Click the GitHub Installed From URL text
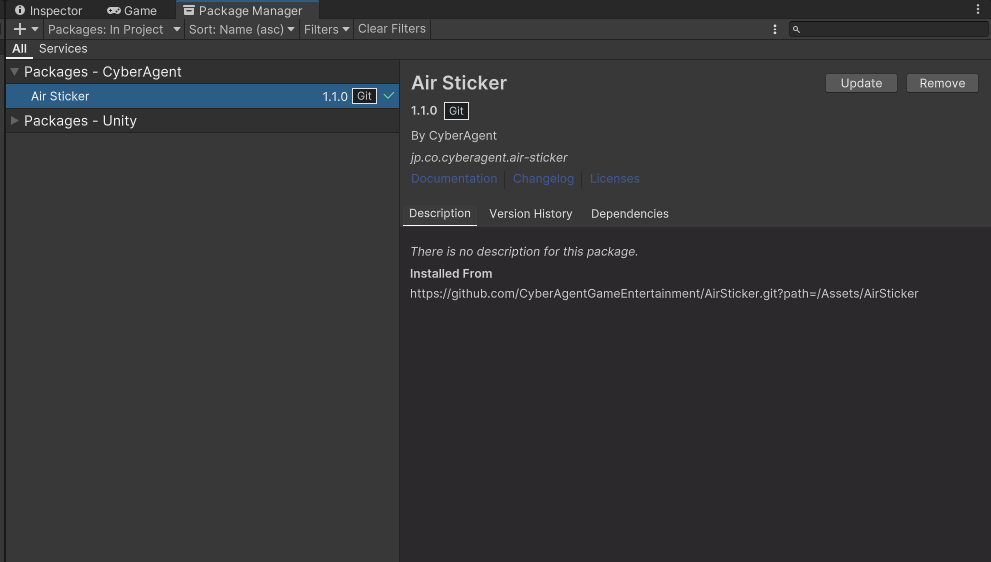991x562 pixels. coord(664,293)
